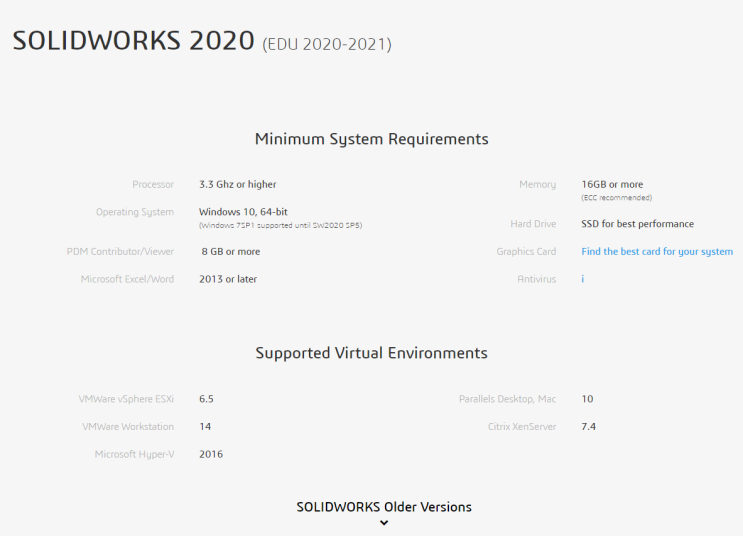The image size is (743, 536).
Task: Select the '2016' Hyper-V version value
Action: pyautogui.click(x=211, y=454)
